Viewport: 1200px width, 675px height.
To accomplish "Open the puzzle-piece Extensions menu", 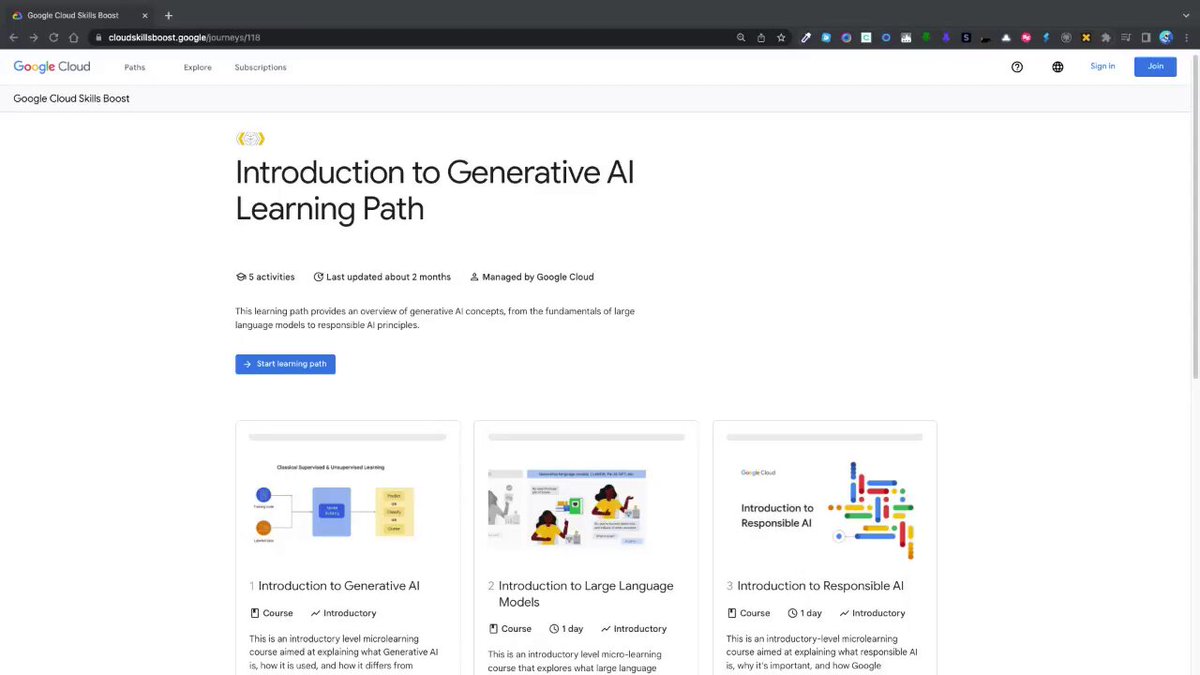I will (x=1106, y=37).
